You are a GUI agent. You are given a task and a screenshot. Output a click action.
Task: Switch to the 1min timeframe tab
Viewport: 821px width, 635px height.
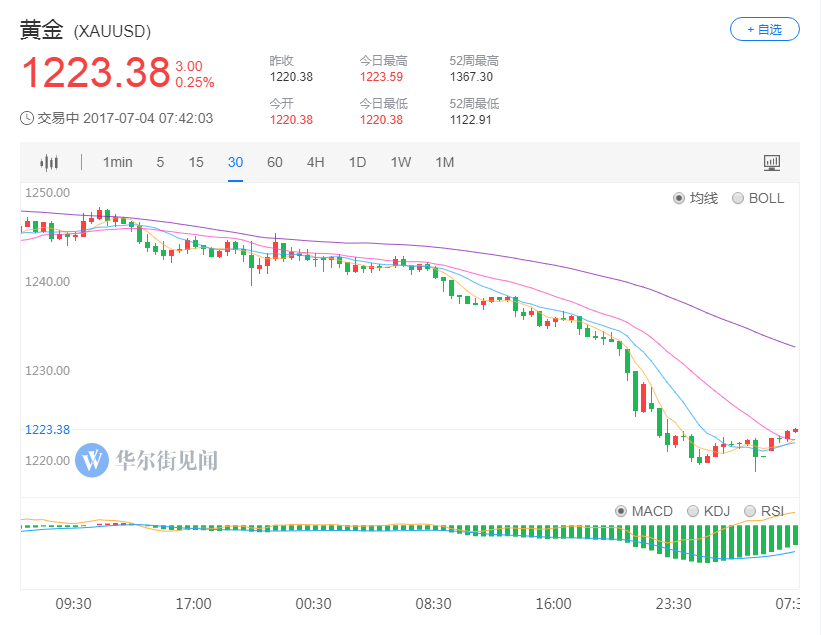point(117,163)
